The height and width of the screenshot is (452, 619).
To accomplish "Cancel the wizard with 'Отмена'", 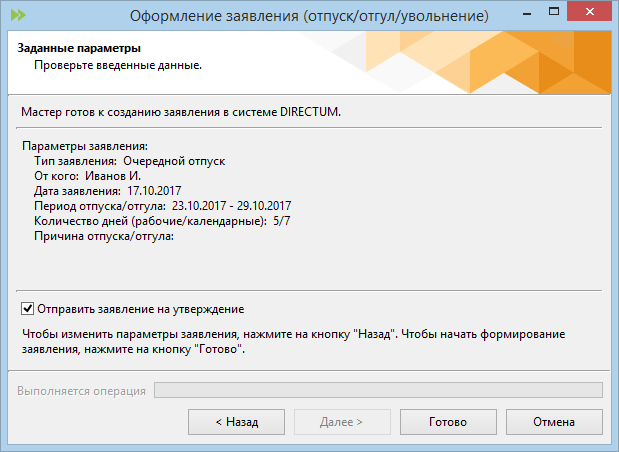I will (x=554, y=422).
